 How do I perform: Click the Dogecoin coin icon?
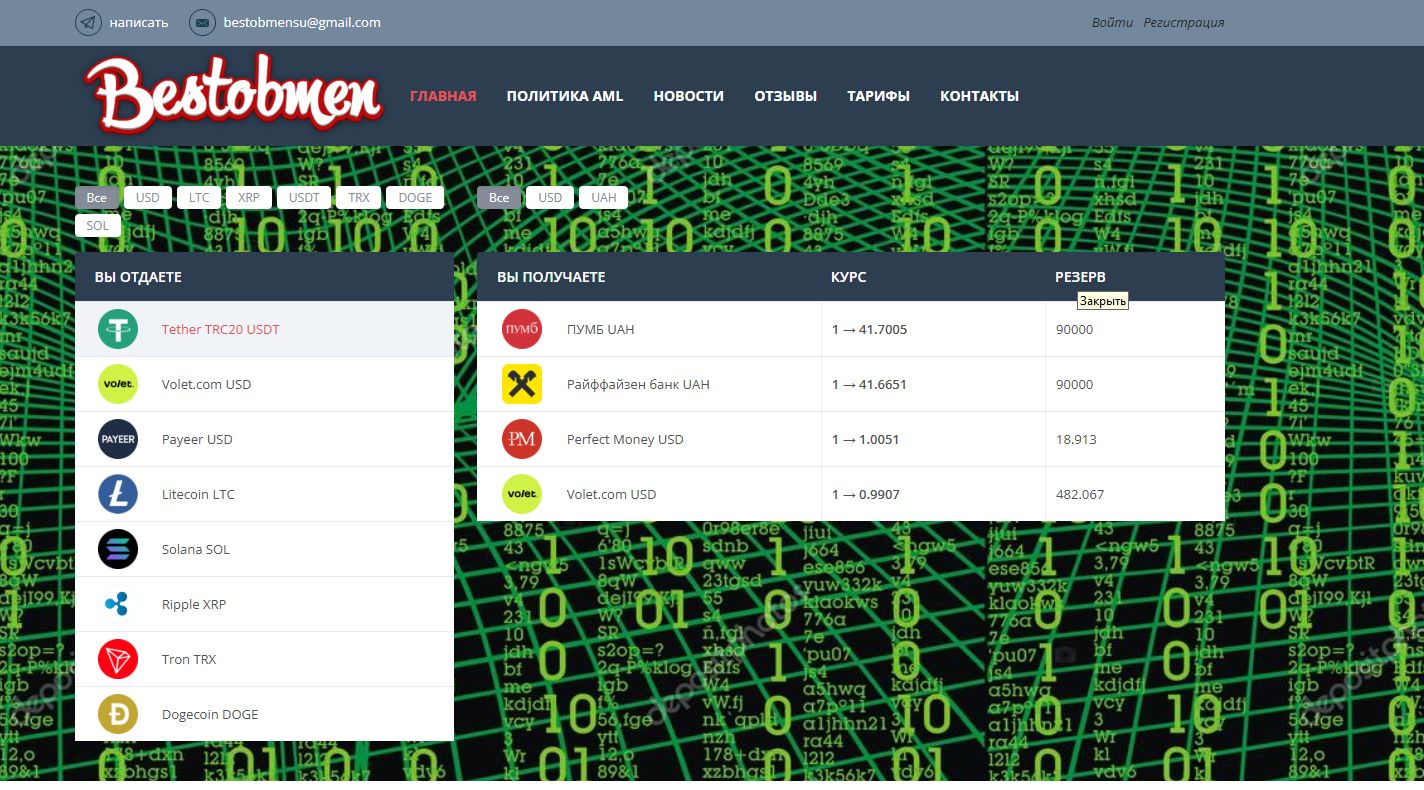point(118,714)
